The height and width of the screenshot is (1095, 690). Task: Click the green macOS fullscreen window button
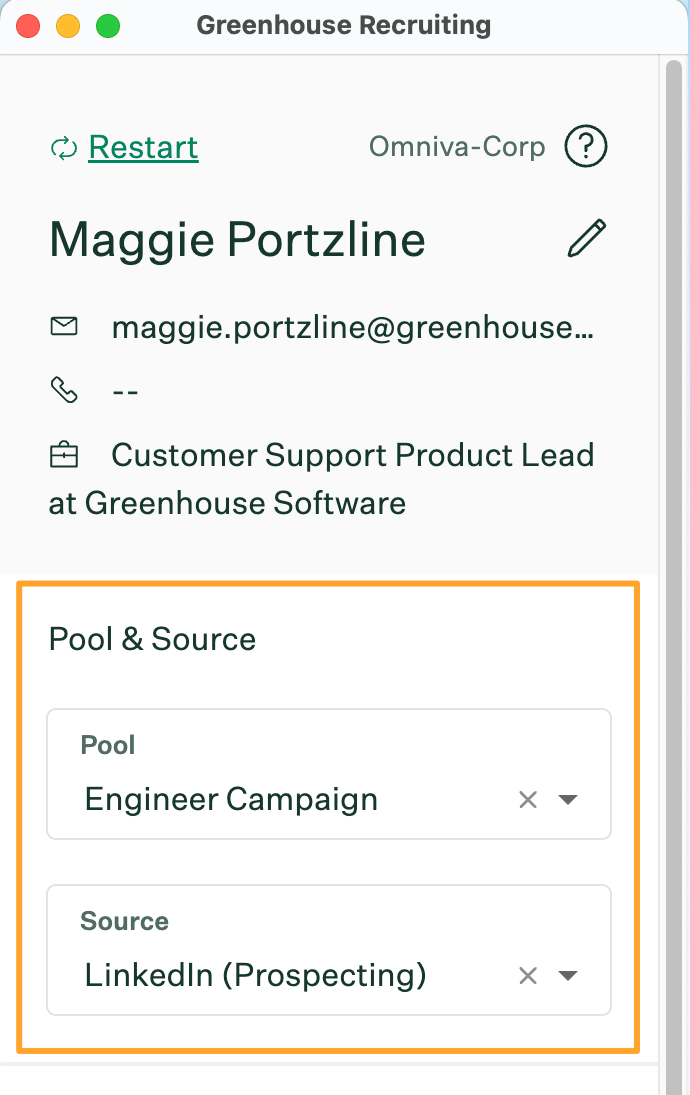pos(108,27)
